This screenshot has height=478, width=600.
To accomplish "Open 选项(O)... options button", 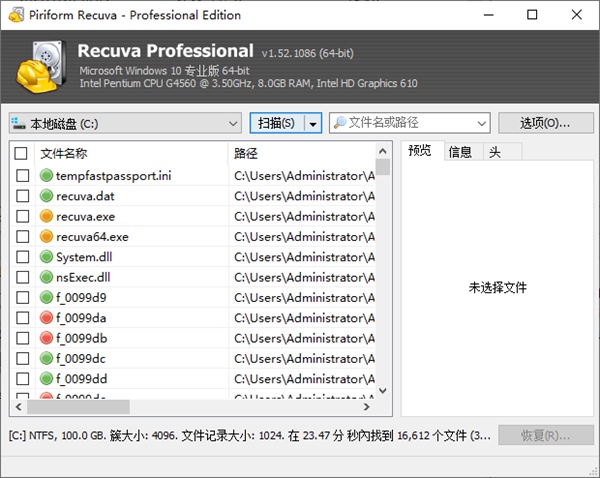I will pyautogui.click(x=546, y=123).
